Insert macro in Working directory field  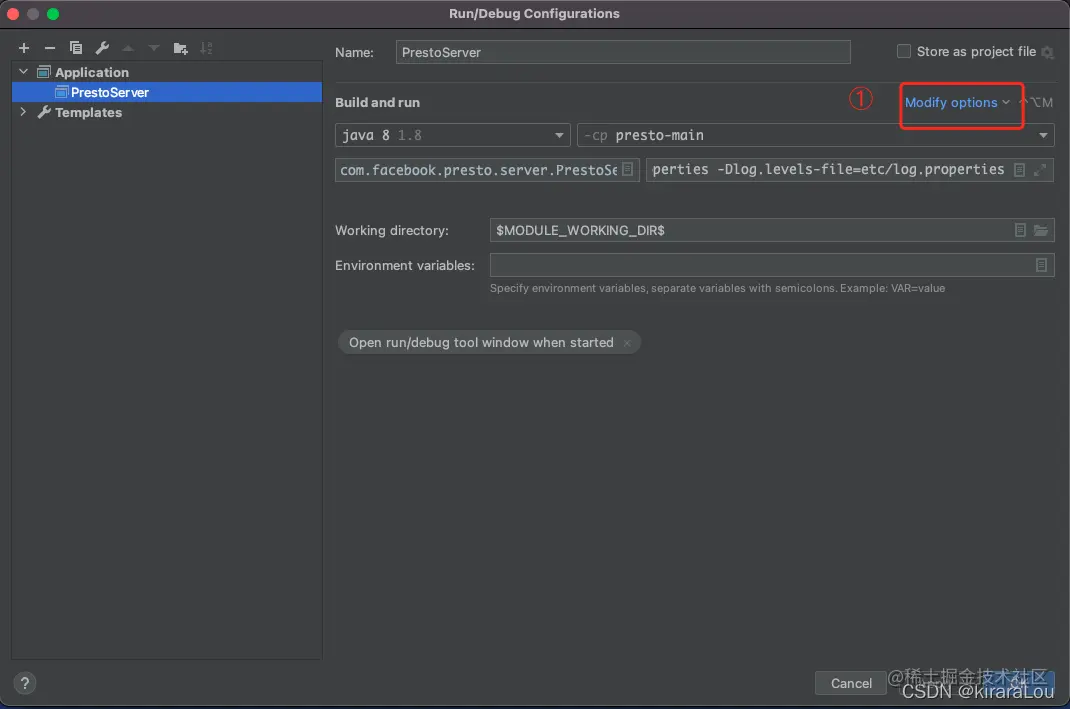click(x=1020, y=230)
